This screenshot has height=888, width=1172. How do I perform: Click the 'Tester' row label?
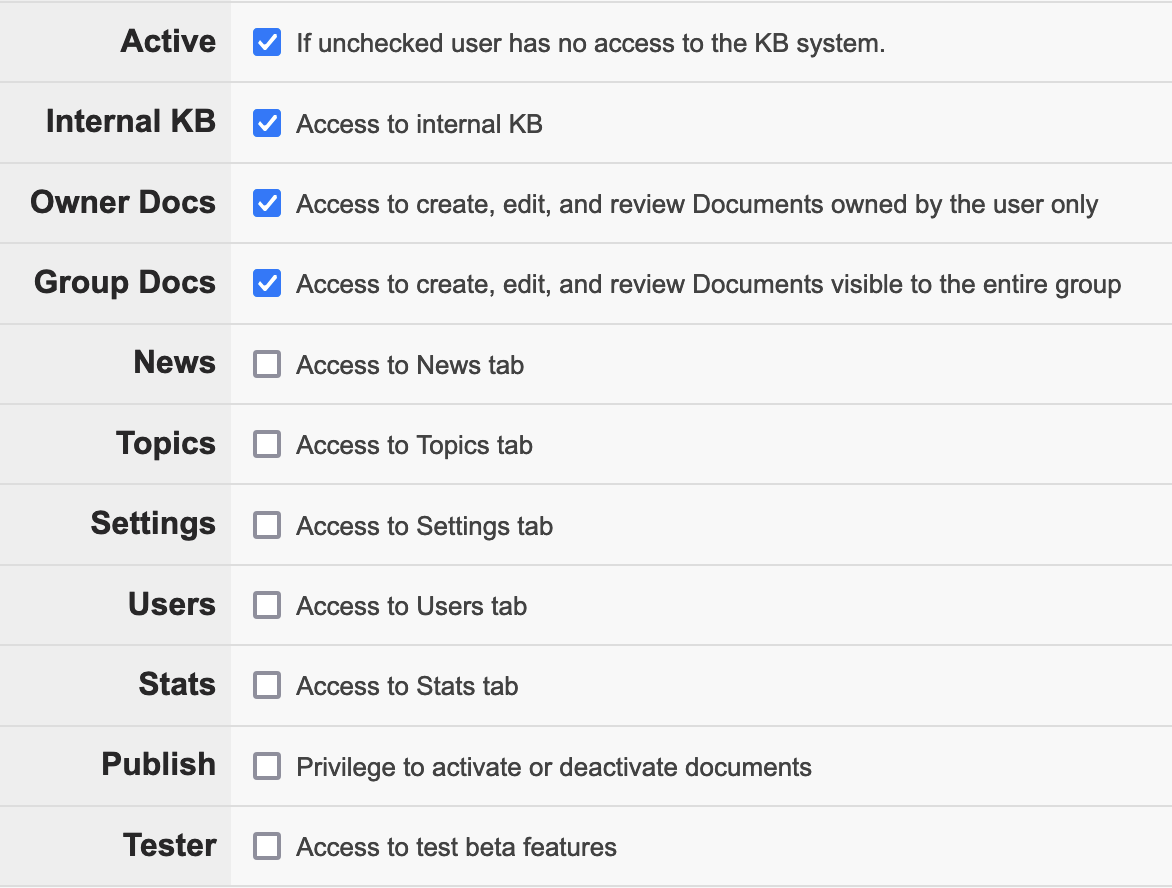170,845
